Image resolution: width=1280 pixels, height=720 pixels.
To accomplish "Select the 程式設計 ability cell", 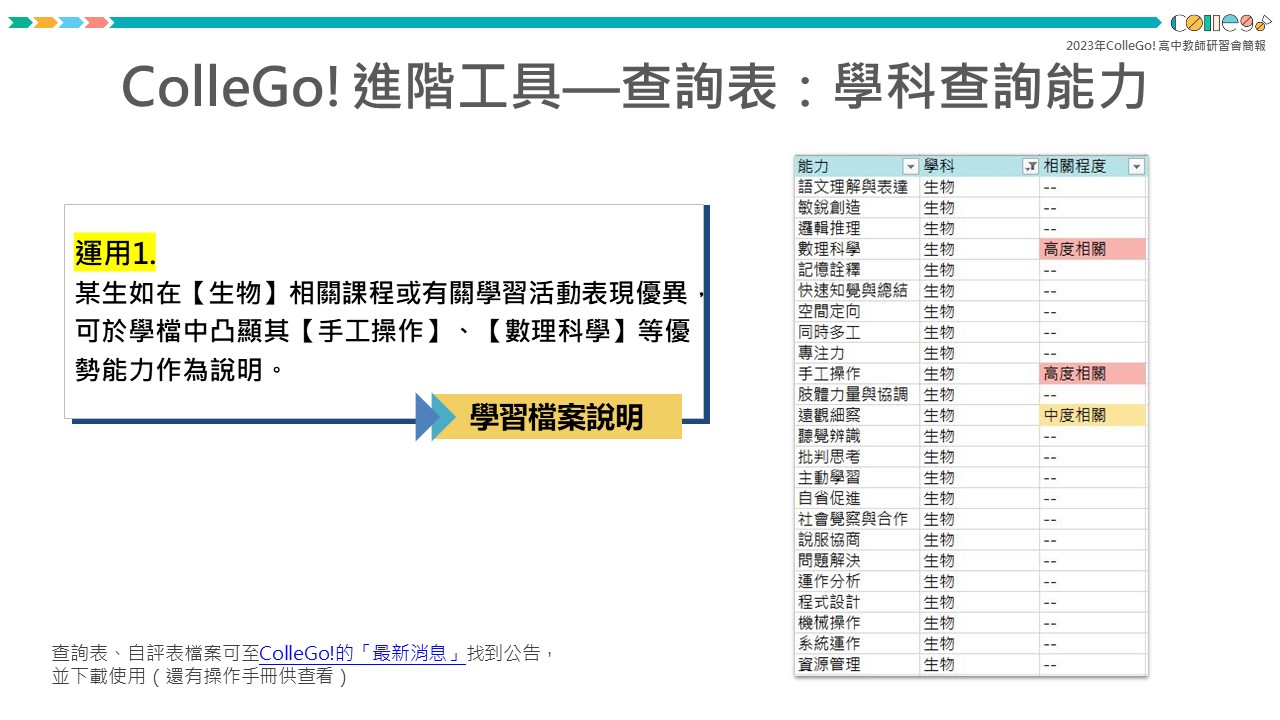I will 856,602.
